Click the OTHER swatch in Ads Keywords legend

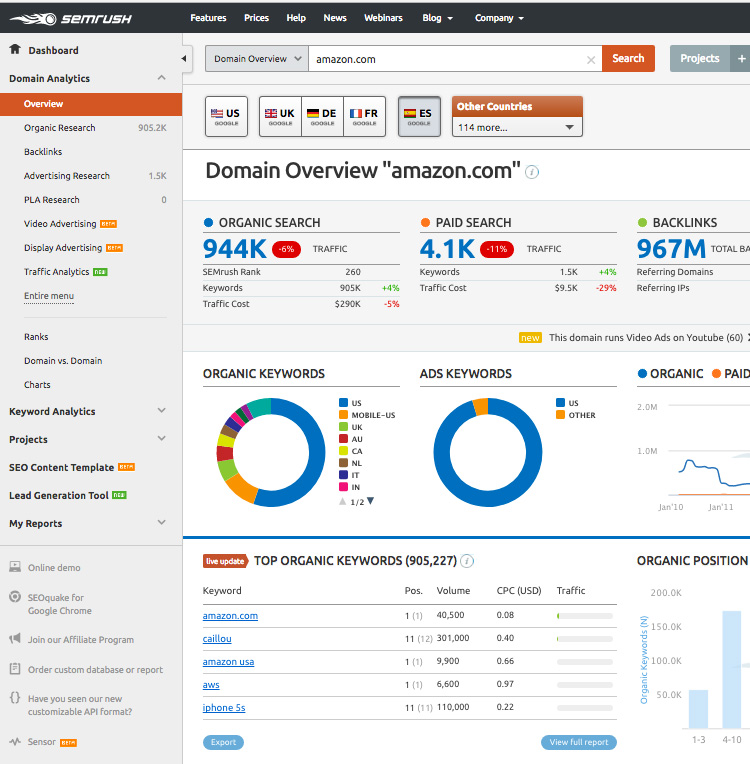pyautogui.click(x=560, y=415)
